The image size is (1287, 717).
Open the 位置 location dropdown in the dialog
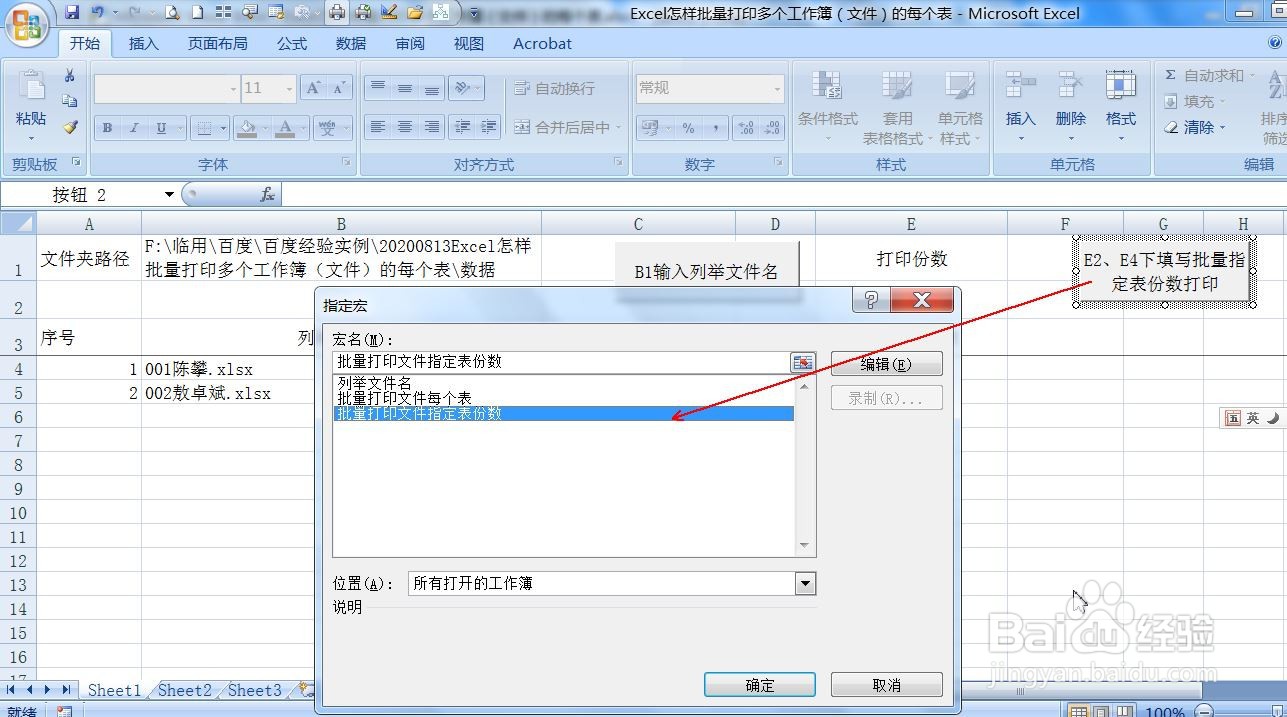pos(805,583)
